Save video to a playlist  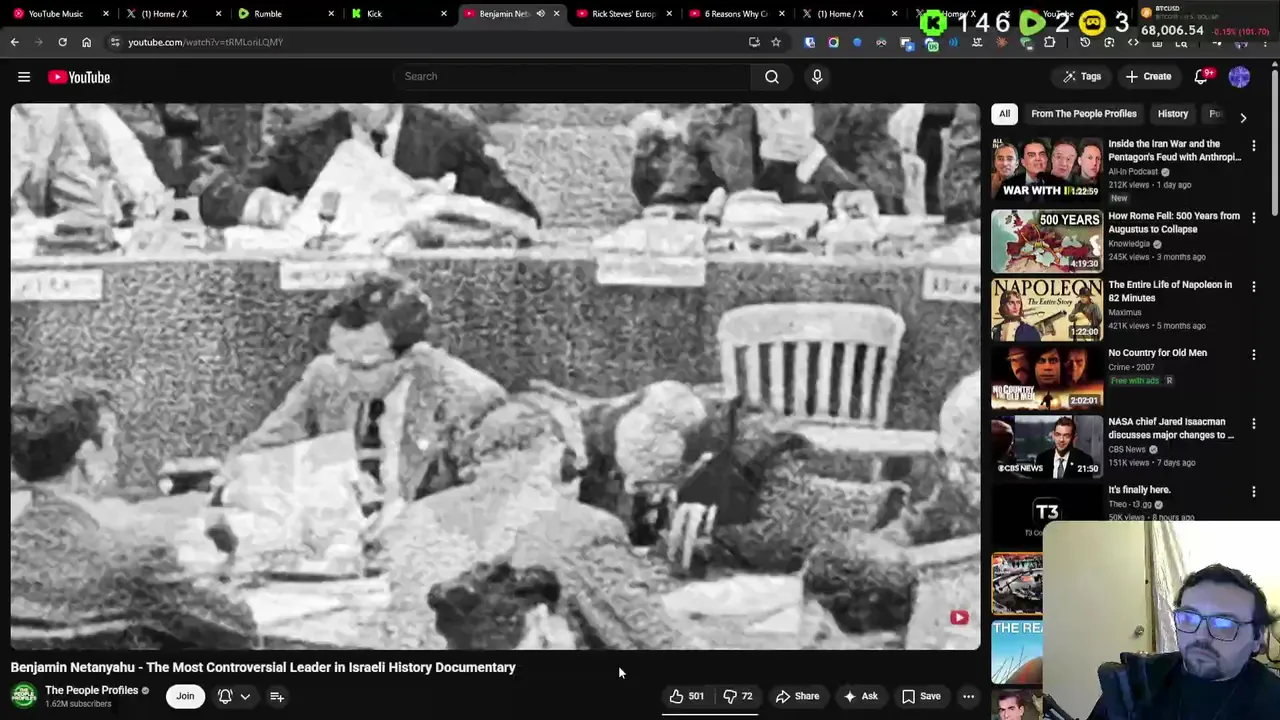[921, 696]
